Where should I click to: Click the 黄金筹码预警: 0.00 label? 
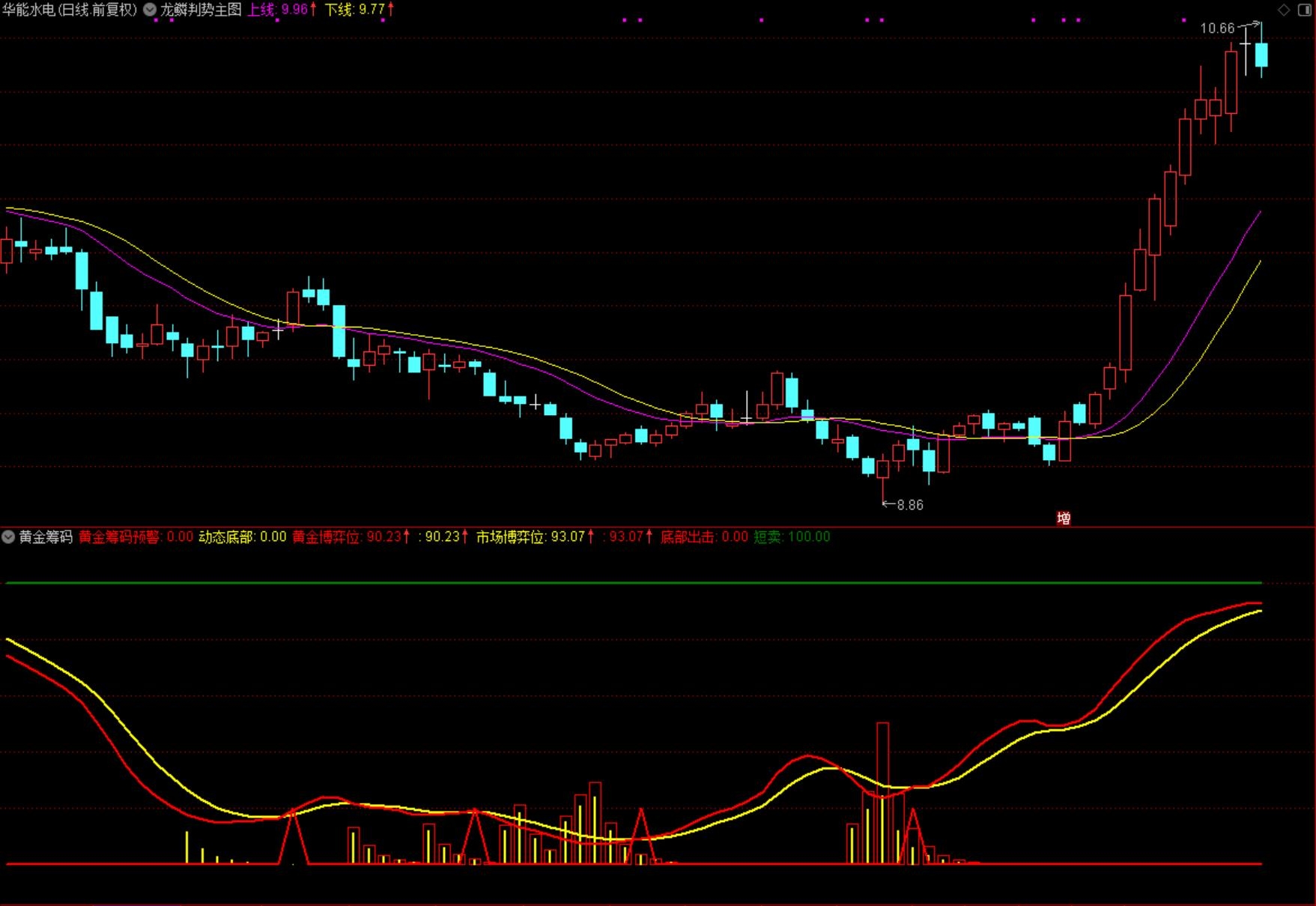point(136,537)
